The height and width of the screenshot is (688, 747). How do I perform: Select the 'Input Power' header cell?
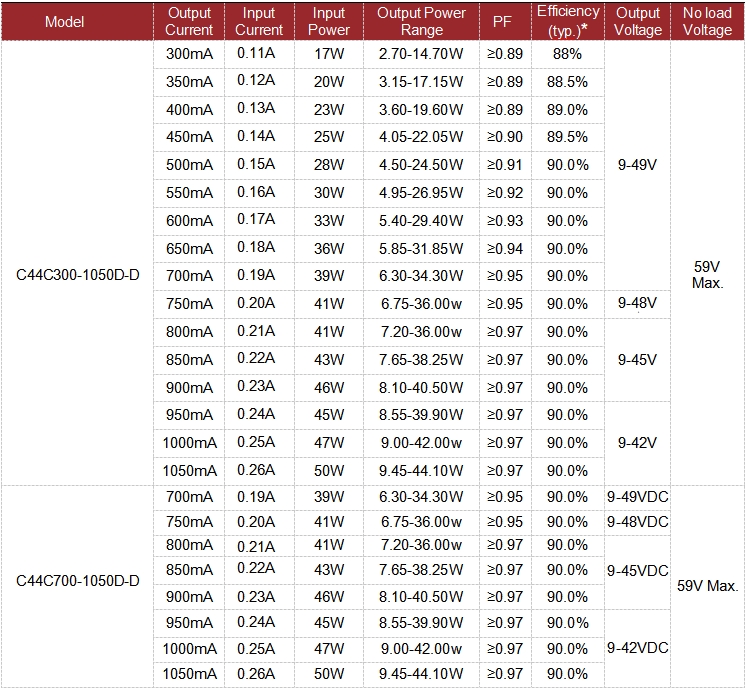pyautogui.click(x=329, y=21)
